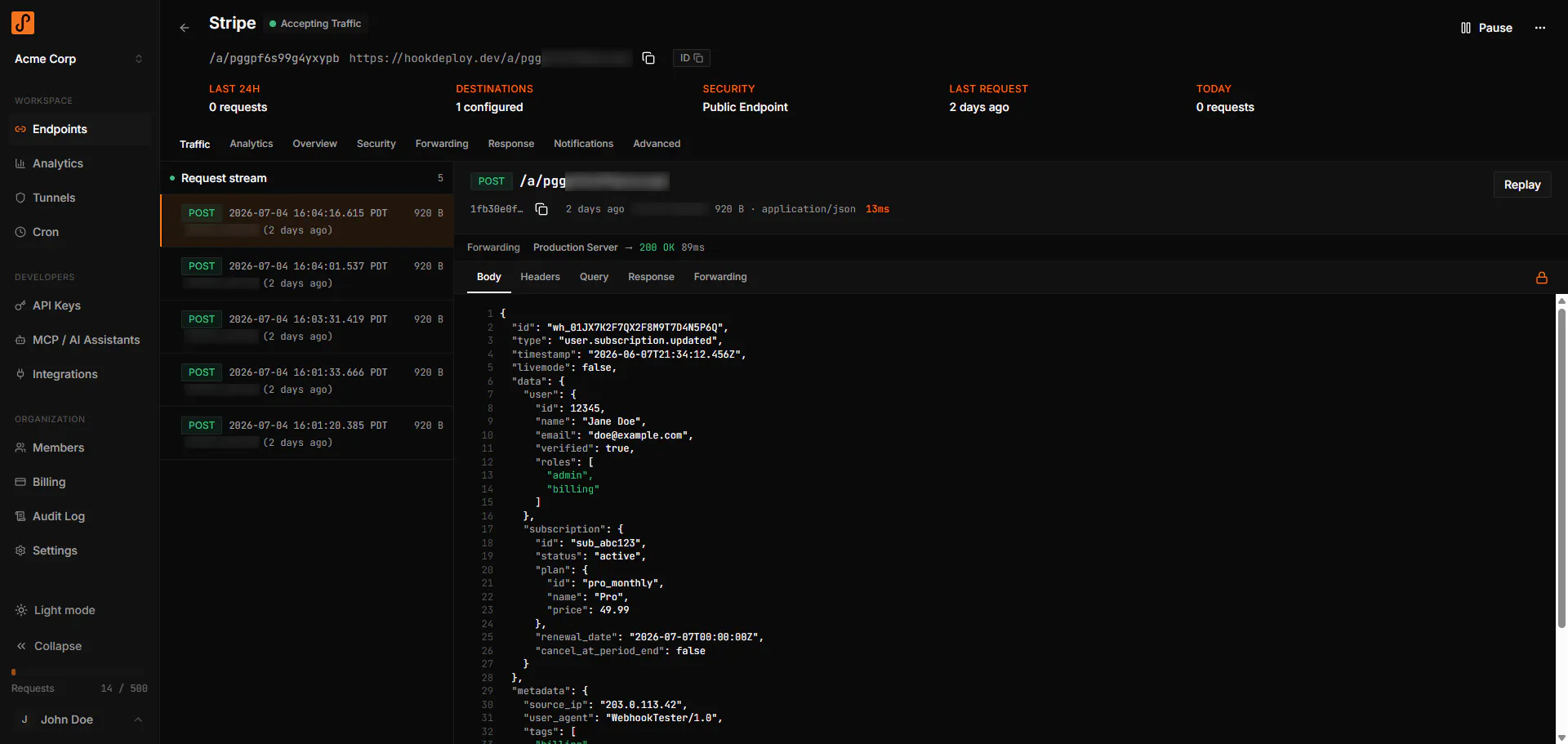The image size is (1568, 744).
Task: Open the request Headers tab
Action: pos(540,277)
